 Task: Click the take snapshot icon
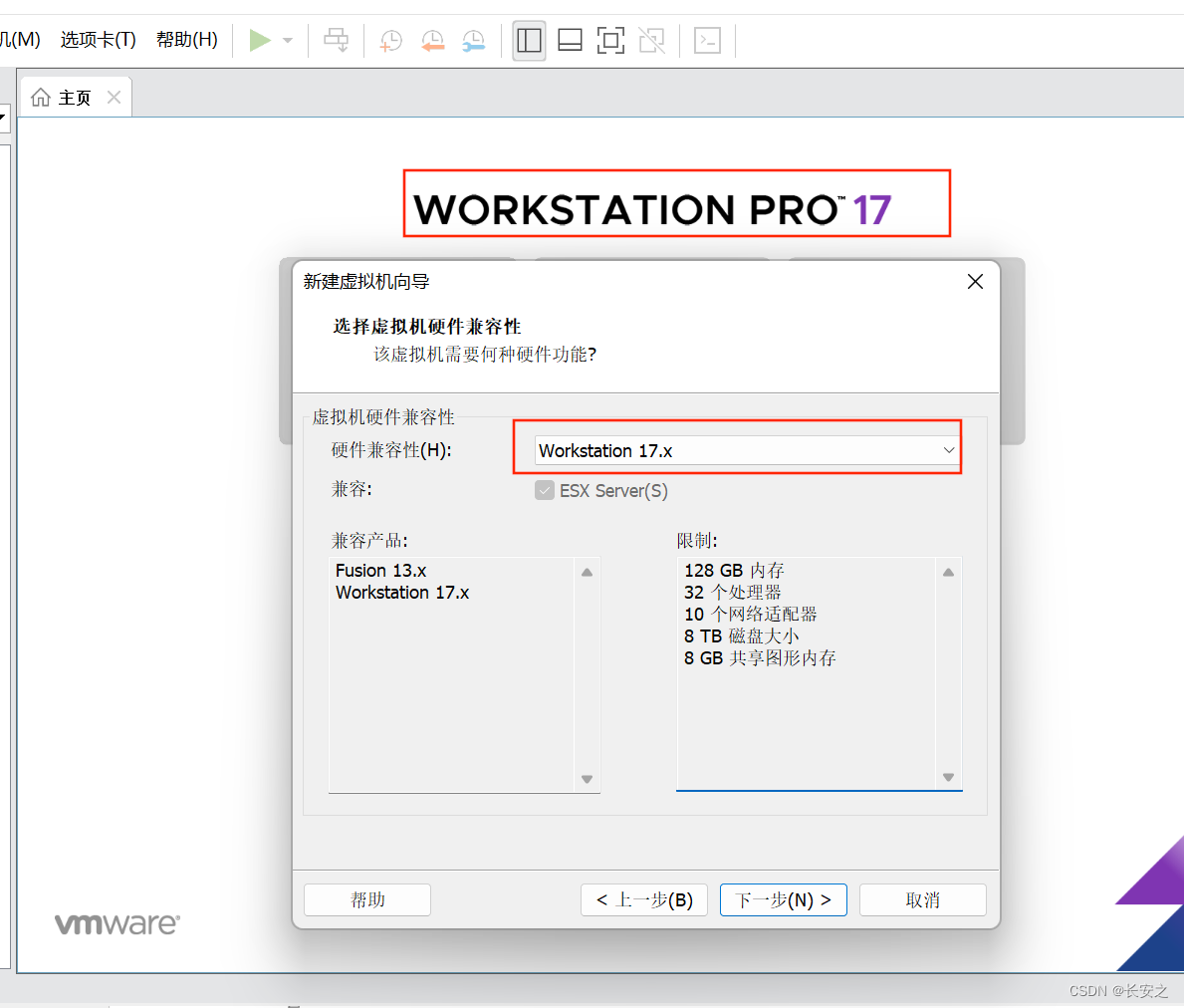click(391, 40)
